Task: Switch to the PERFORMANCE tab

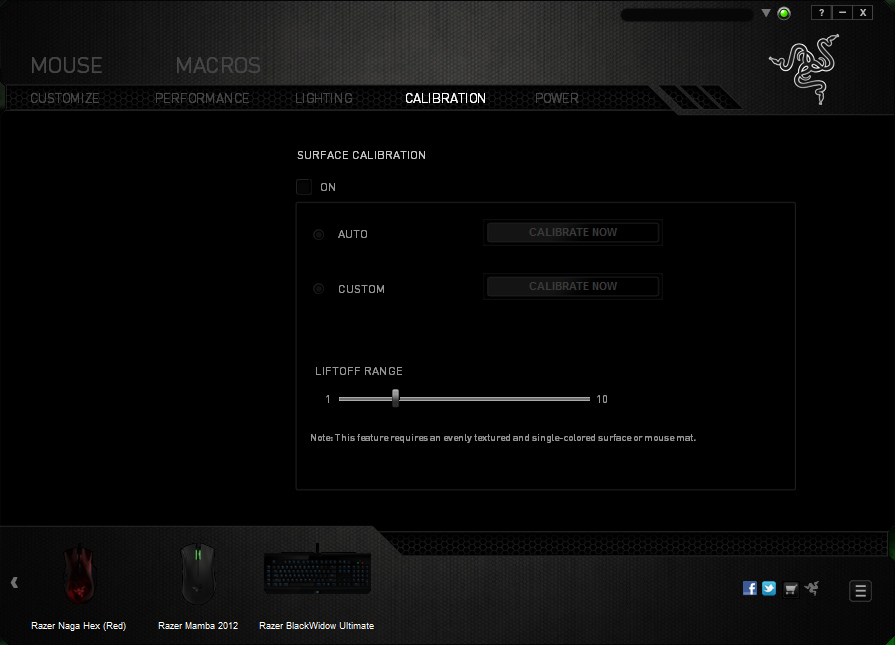Action: click(202, 98)
